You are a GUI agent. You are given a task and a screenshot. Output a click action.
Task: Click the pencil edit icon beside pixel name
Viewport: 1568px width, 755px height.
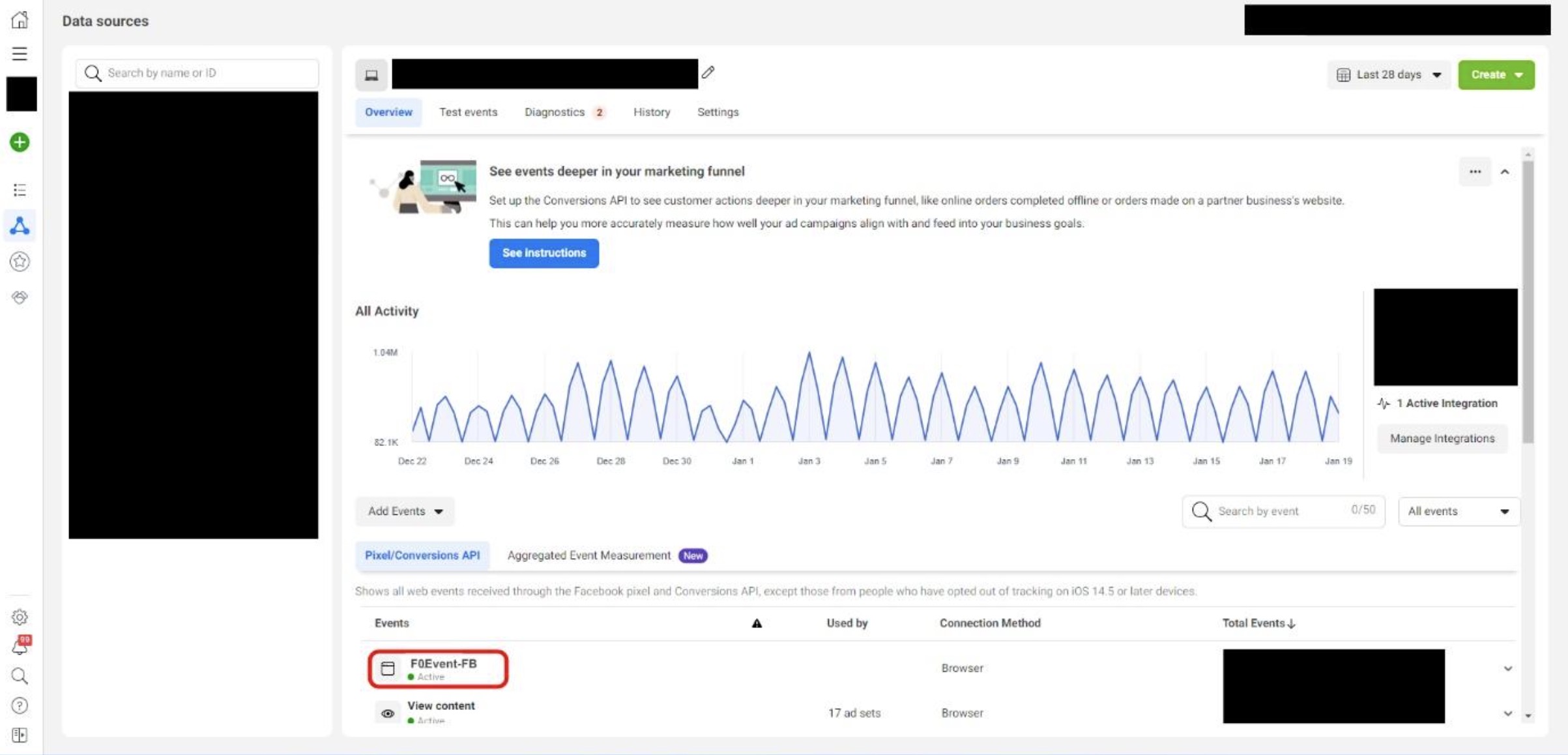(x=708, y=73)
